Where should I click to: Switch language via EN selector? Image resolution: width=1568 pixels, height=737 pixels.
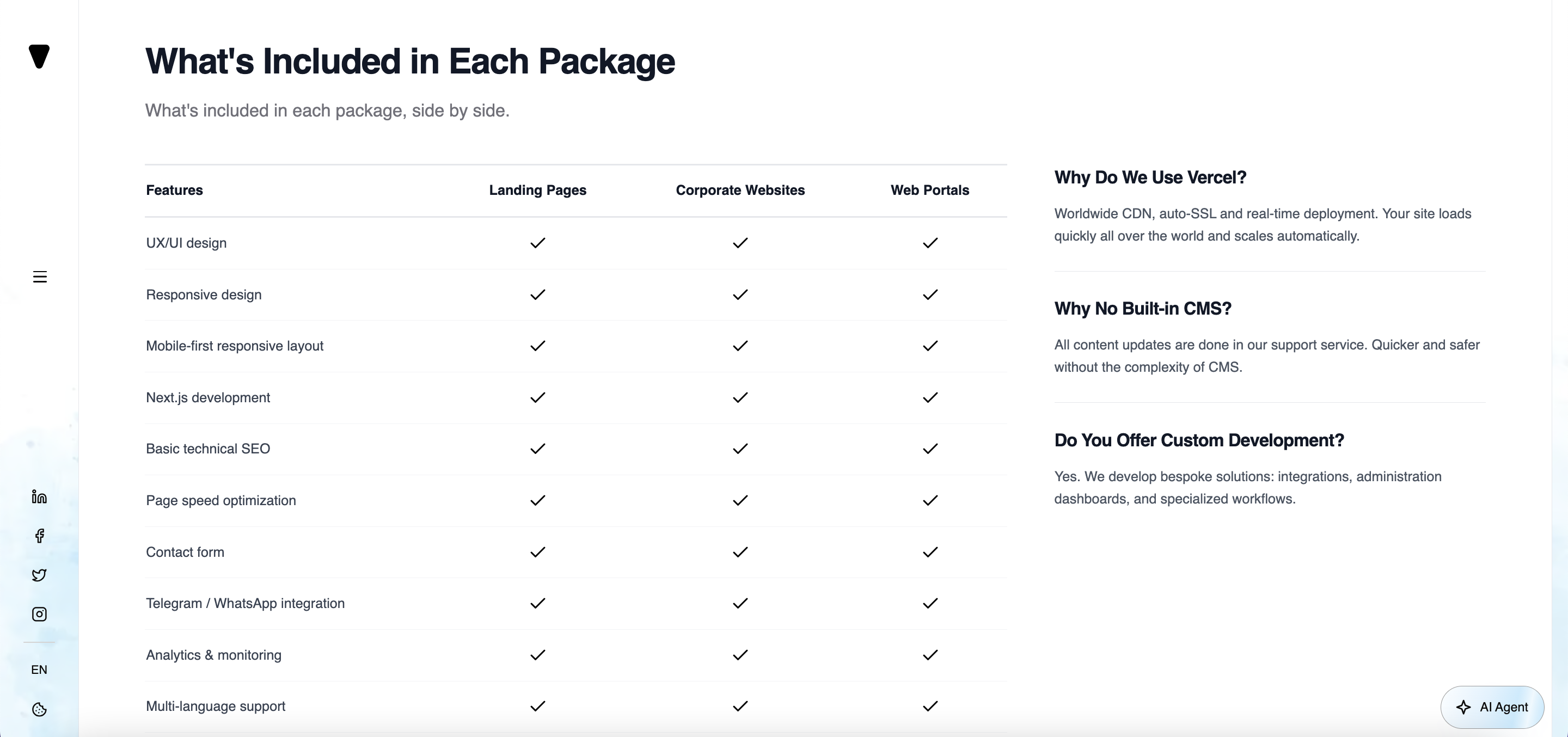point(39,670)
